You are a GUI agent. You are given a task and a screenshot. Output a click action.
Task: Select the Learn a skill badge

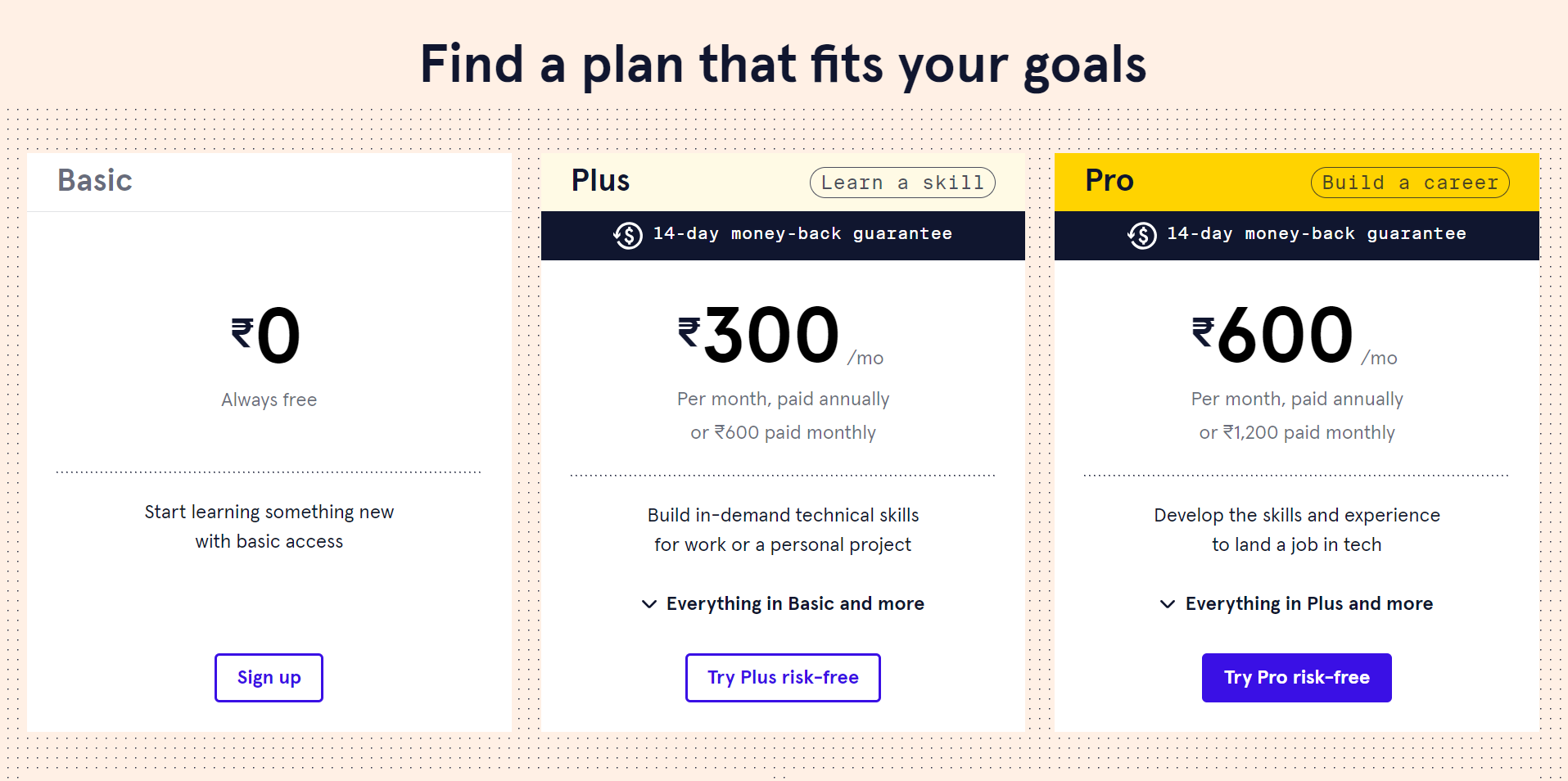(901, 182)
